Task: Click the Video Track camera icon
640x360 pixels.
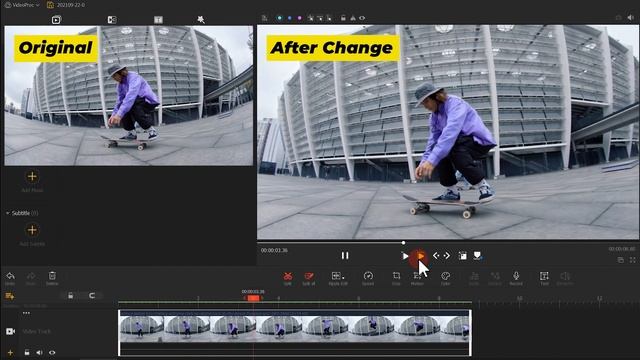Action: (11, 331)
